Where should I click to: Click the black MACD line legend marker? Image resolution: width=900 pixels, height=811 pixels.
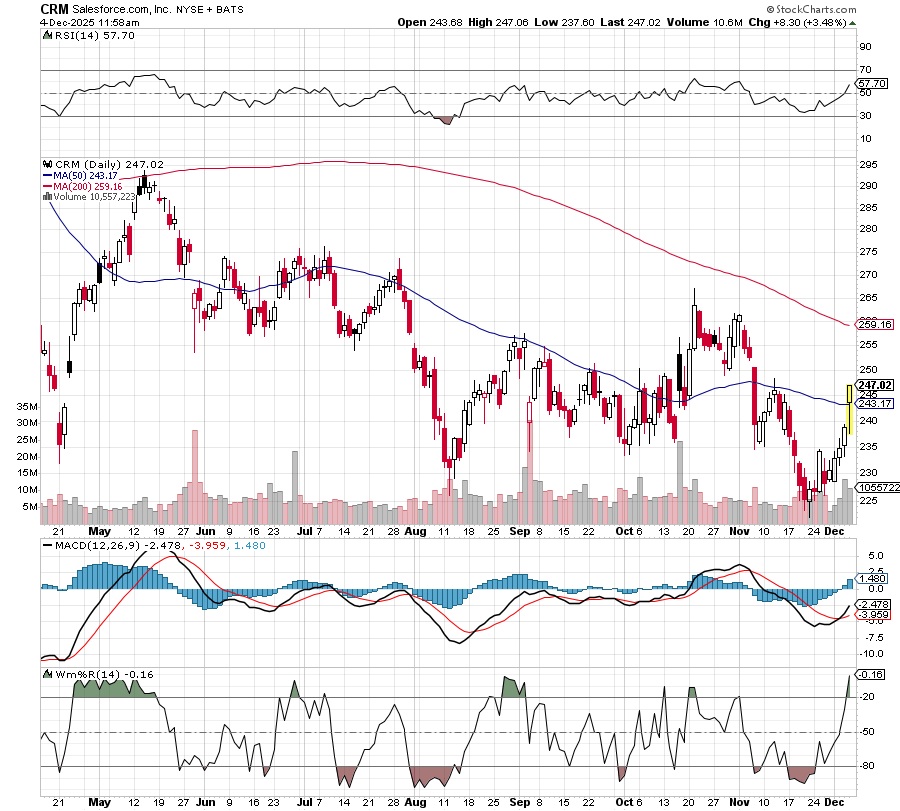tap(47, 545)
